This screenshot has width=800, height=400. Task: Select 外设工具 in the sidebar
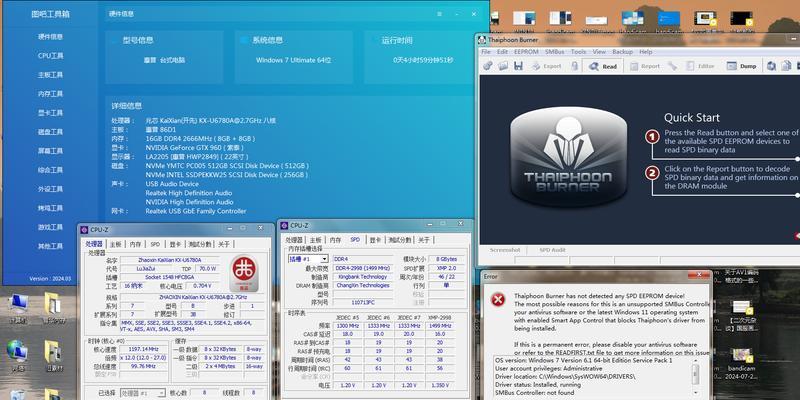click(x=50, y=189)
